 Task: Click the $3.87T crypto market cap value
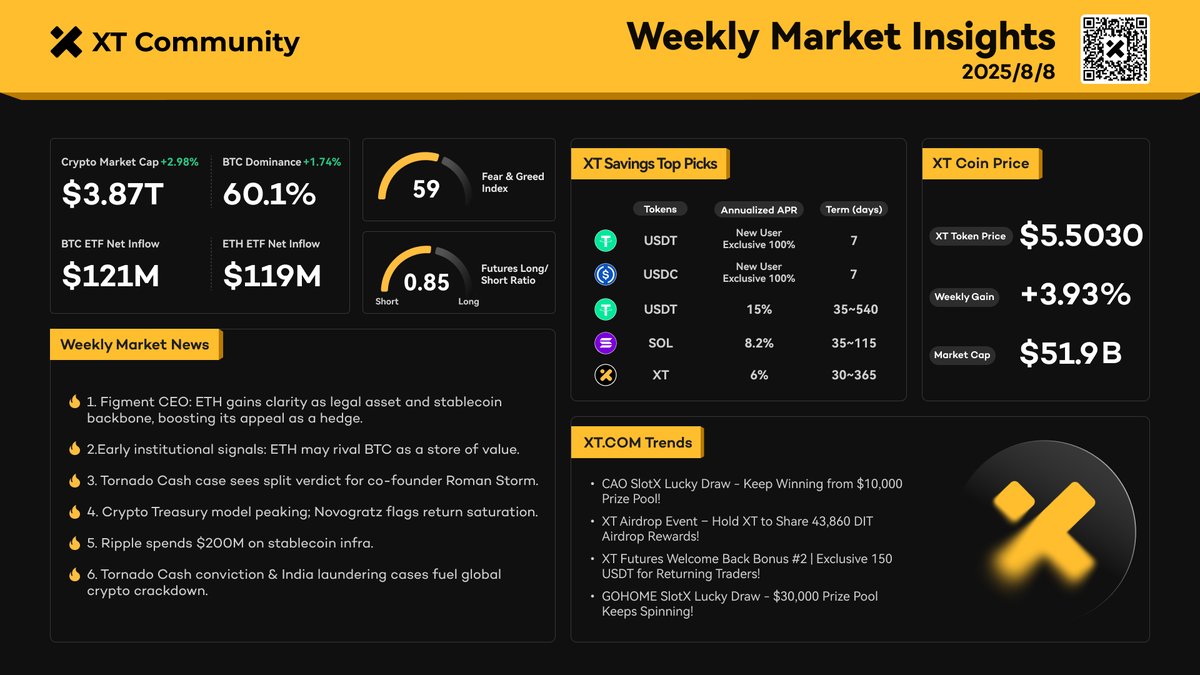[x=113, y=195]
